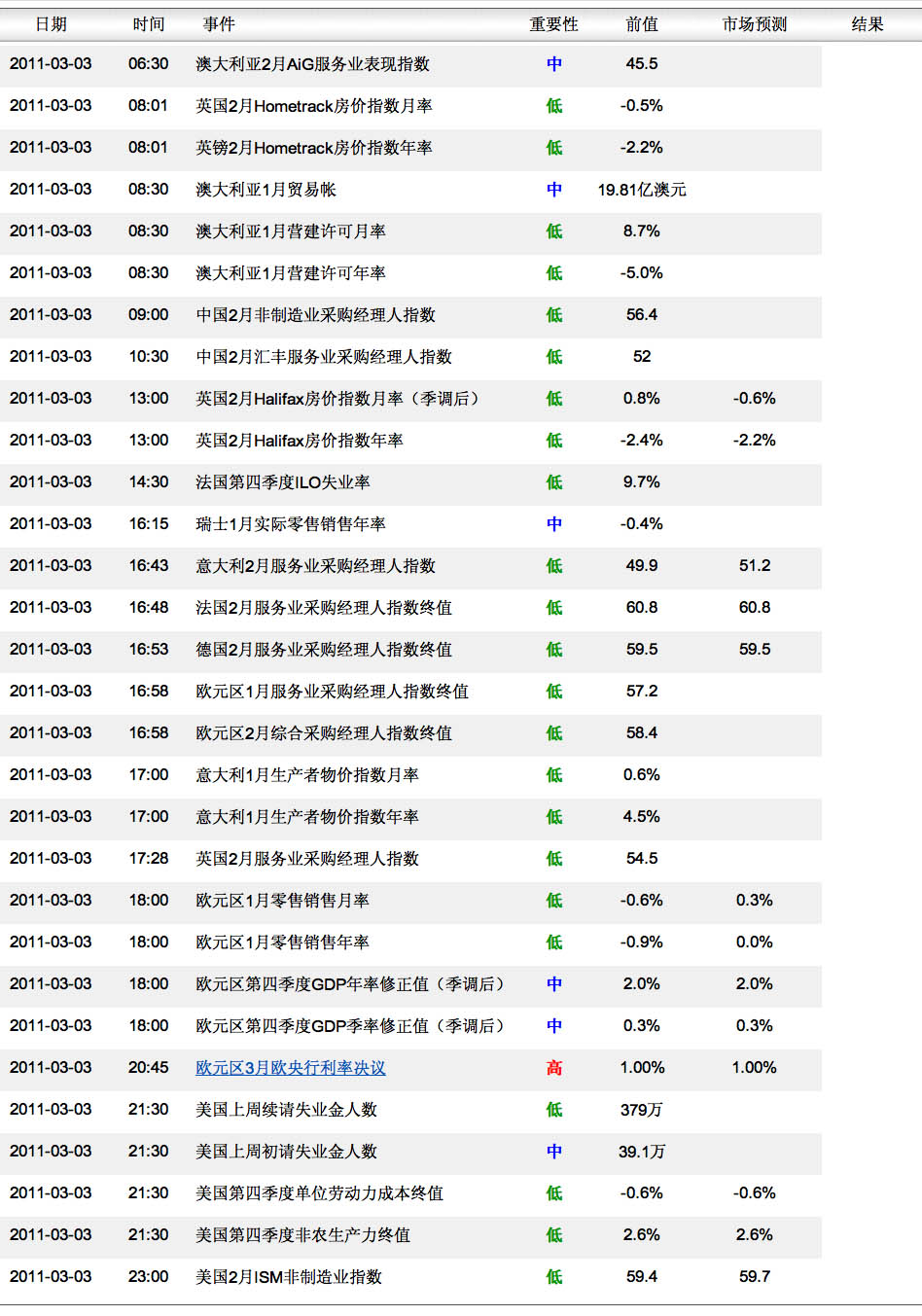922x1316 pixels.
Task: Select 意大利1月生产者物价指数月率 event
Action: click(x=307, y=775)
